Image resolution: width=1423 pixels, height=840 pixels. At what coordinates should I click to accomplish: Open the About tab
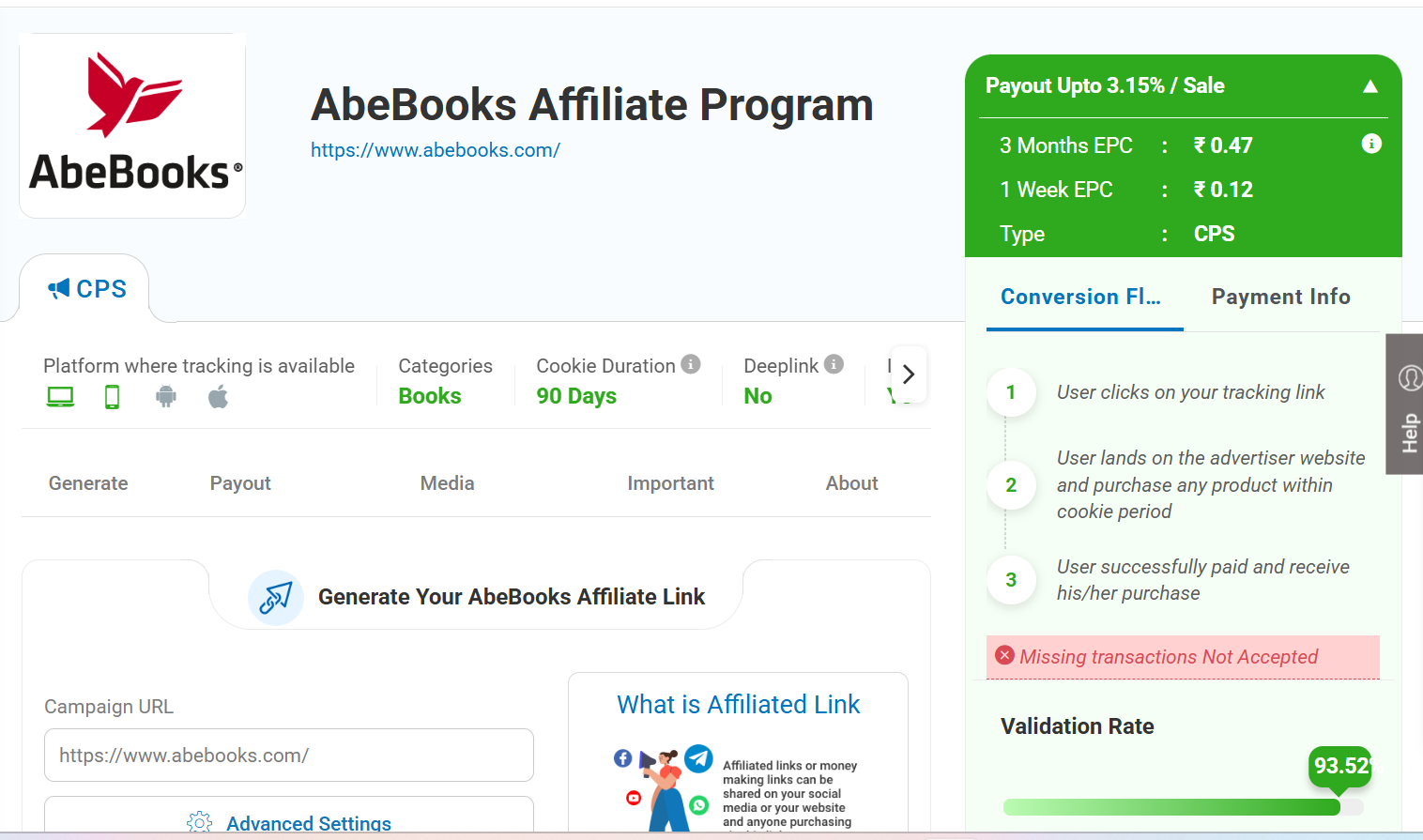tap(851, 483)
